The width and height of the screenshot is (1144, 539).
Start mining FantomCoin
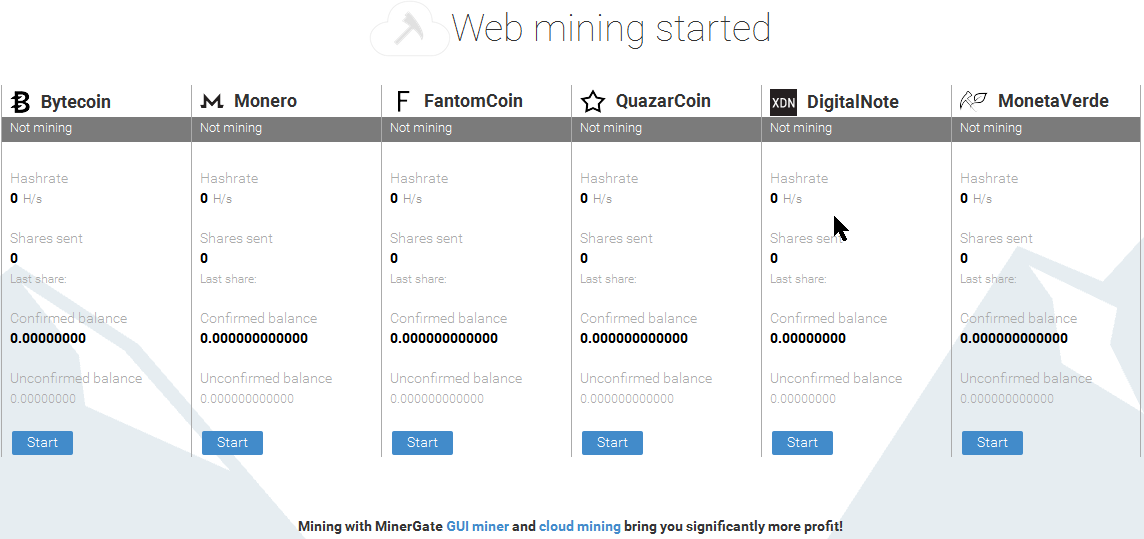(422, 443)
